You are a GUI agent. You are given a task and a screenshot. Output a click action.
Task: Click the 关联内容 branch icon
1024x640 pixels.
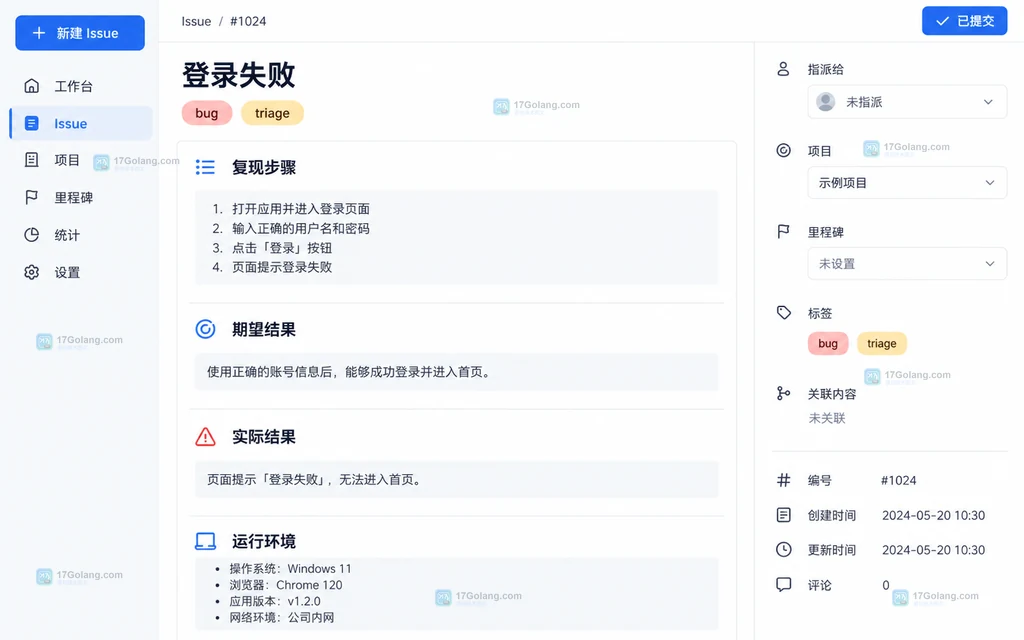[x=783, y=393]
